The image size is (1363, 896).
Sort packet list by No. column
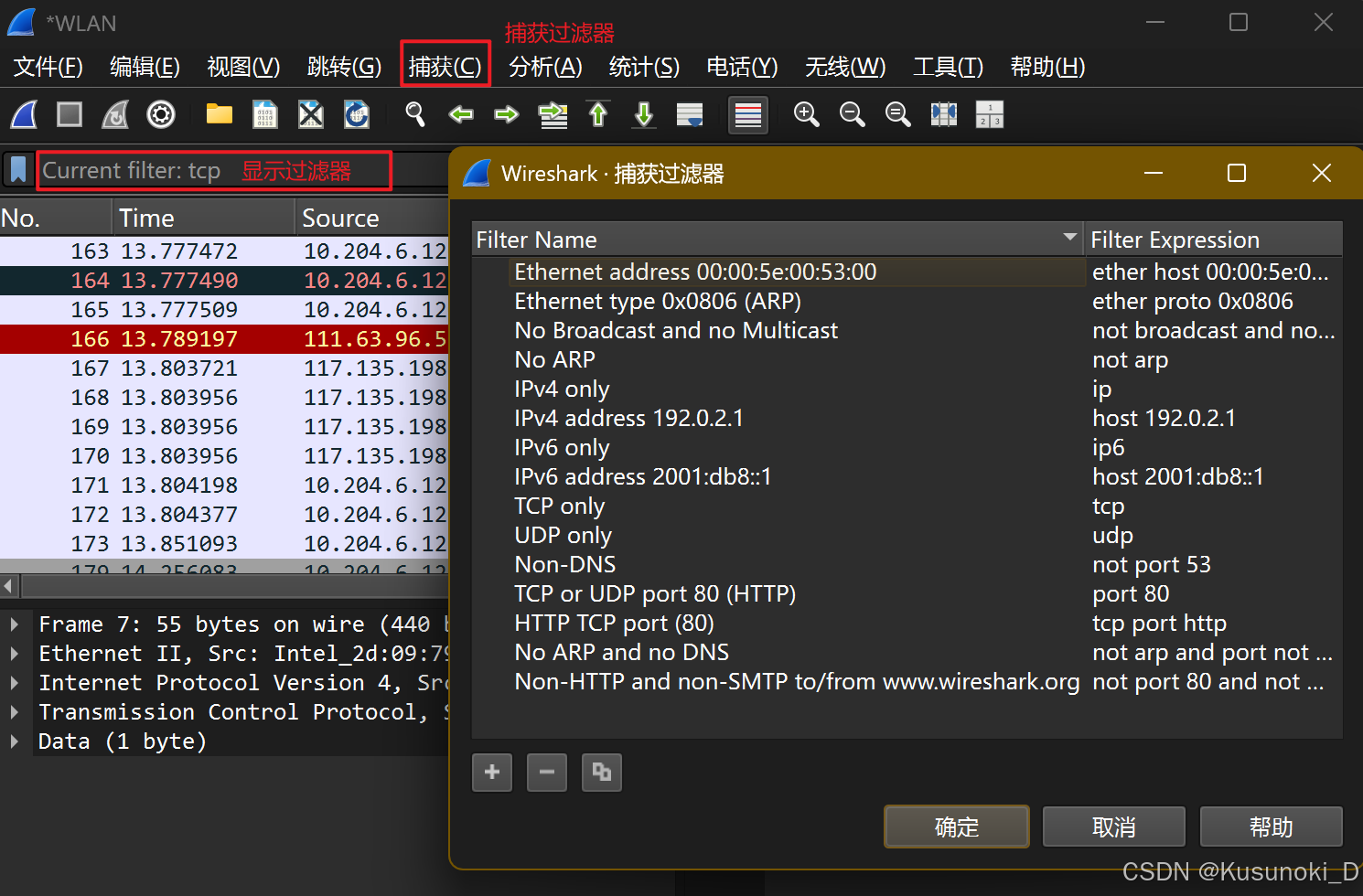(55, 218)
